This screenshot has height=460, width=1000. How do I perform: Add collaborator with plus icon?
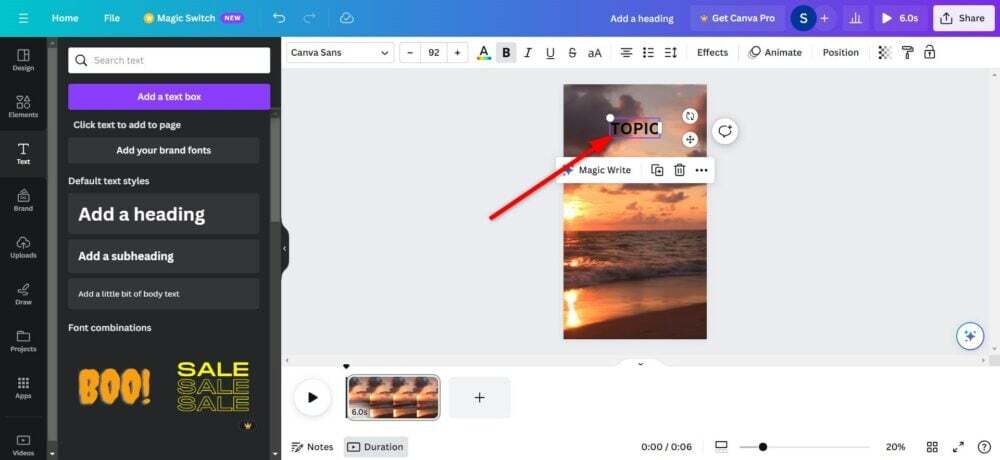824,19
